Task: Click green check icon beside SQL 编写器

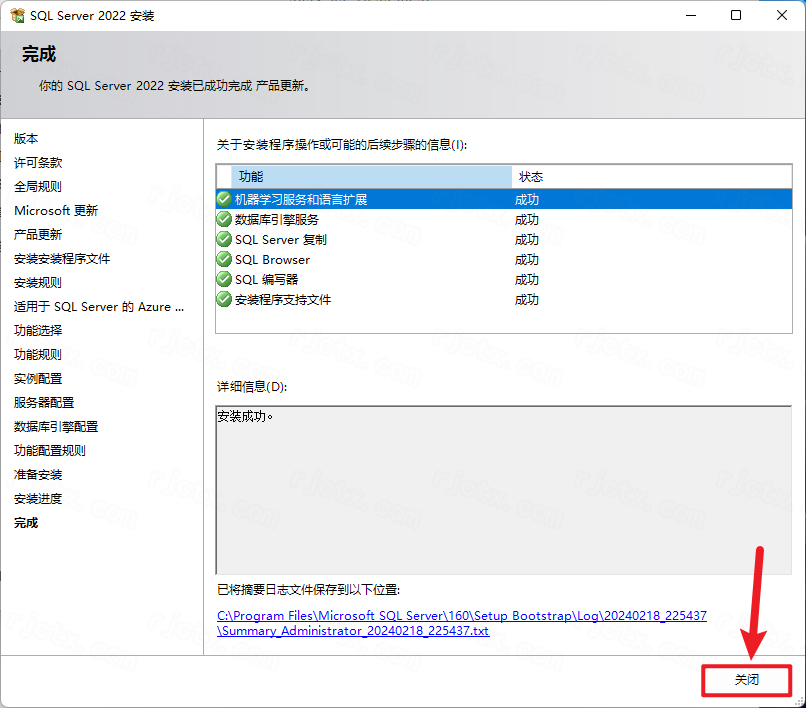Action: point(224,279)
